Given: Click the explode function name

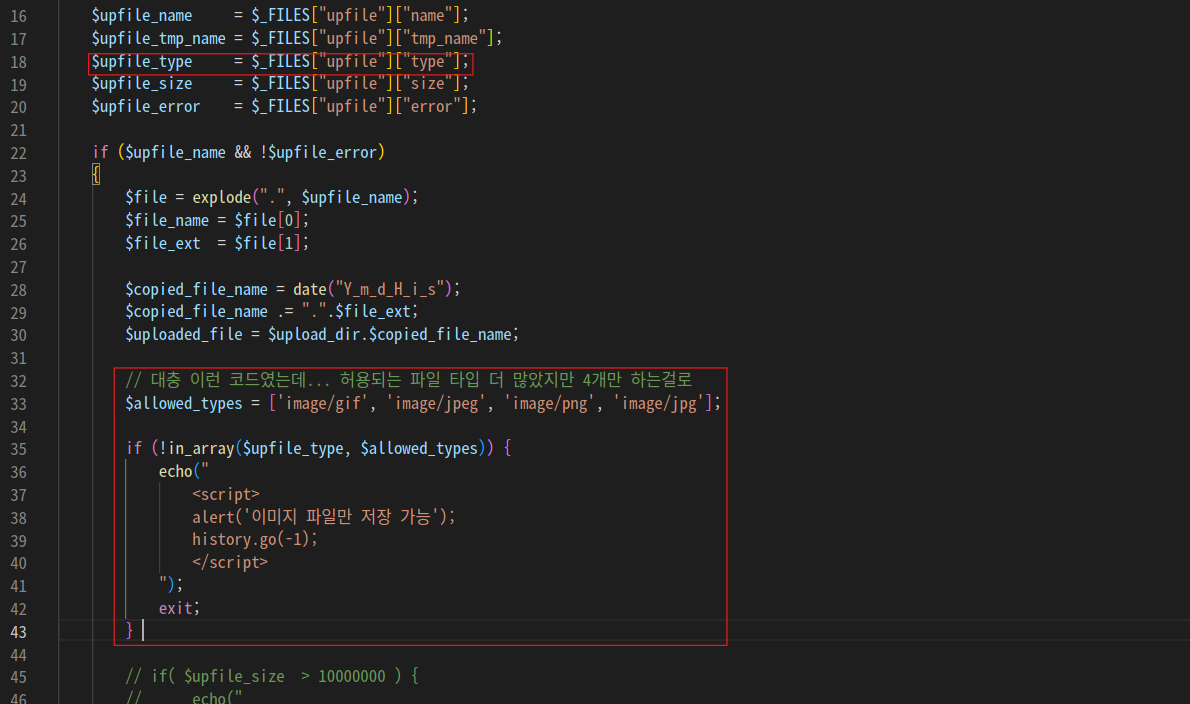Looking at the screenshot, I should coord(222,197).
